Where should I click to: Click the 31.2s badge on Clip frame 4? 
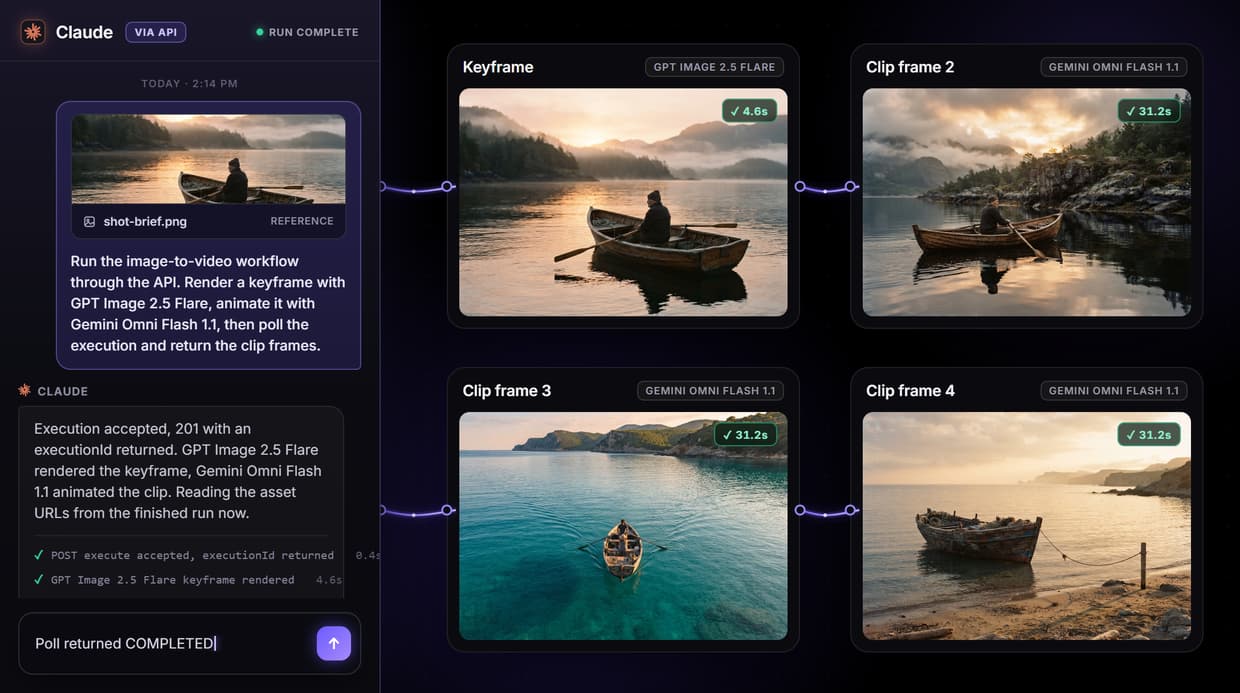pos(1149,434)
